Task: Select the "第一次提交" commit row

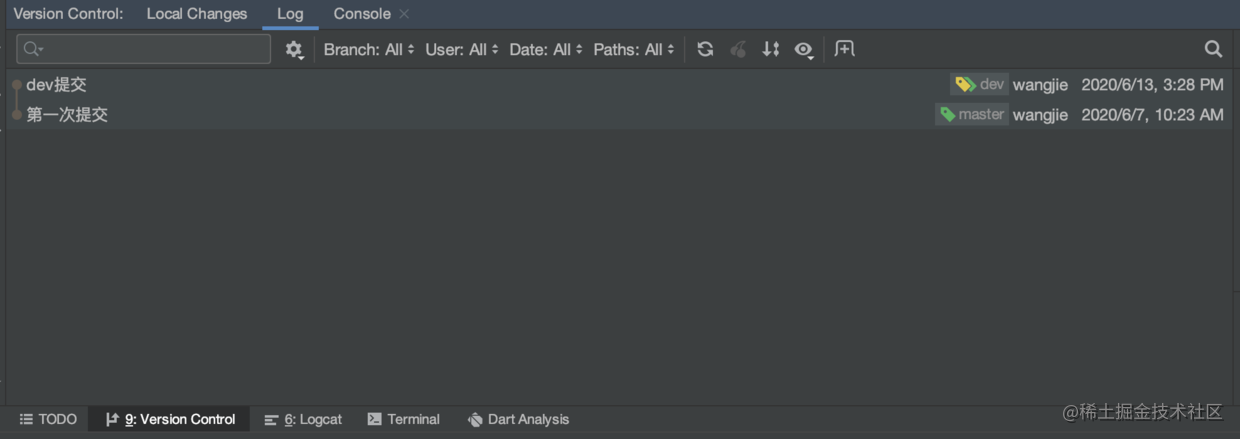Action: coord(620,115)
